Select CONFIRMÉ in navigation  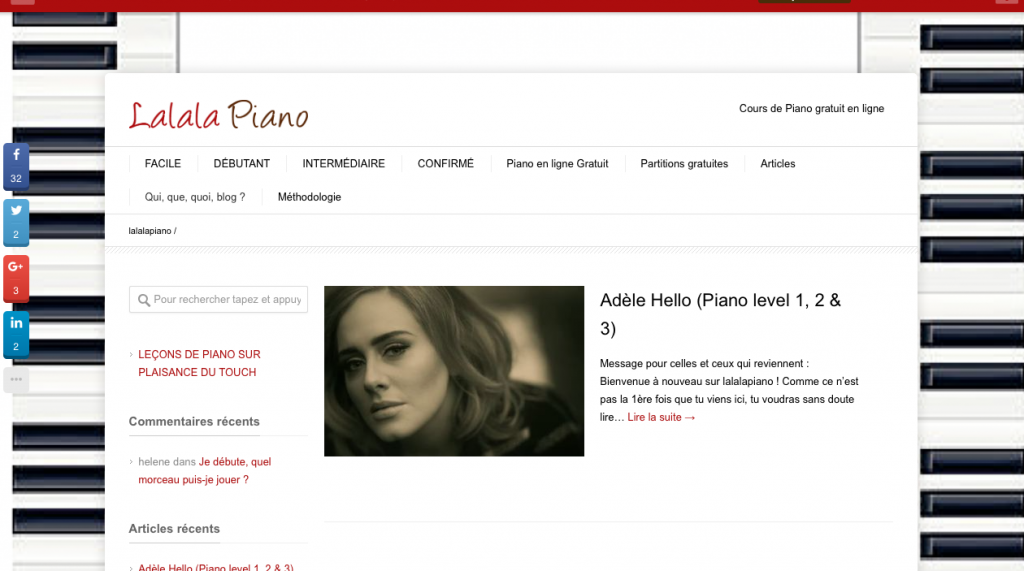point(445,163)
